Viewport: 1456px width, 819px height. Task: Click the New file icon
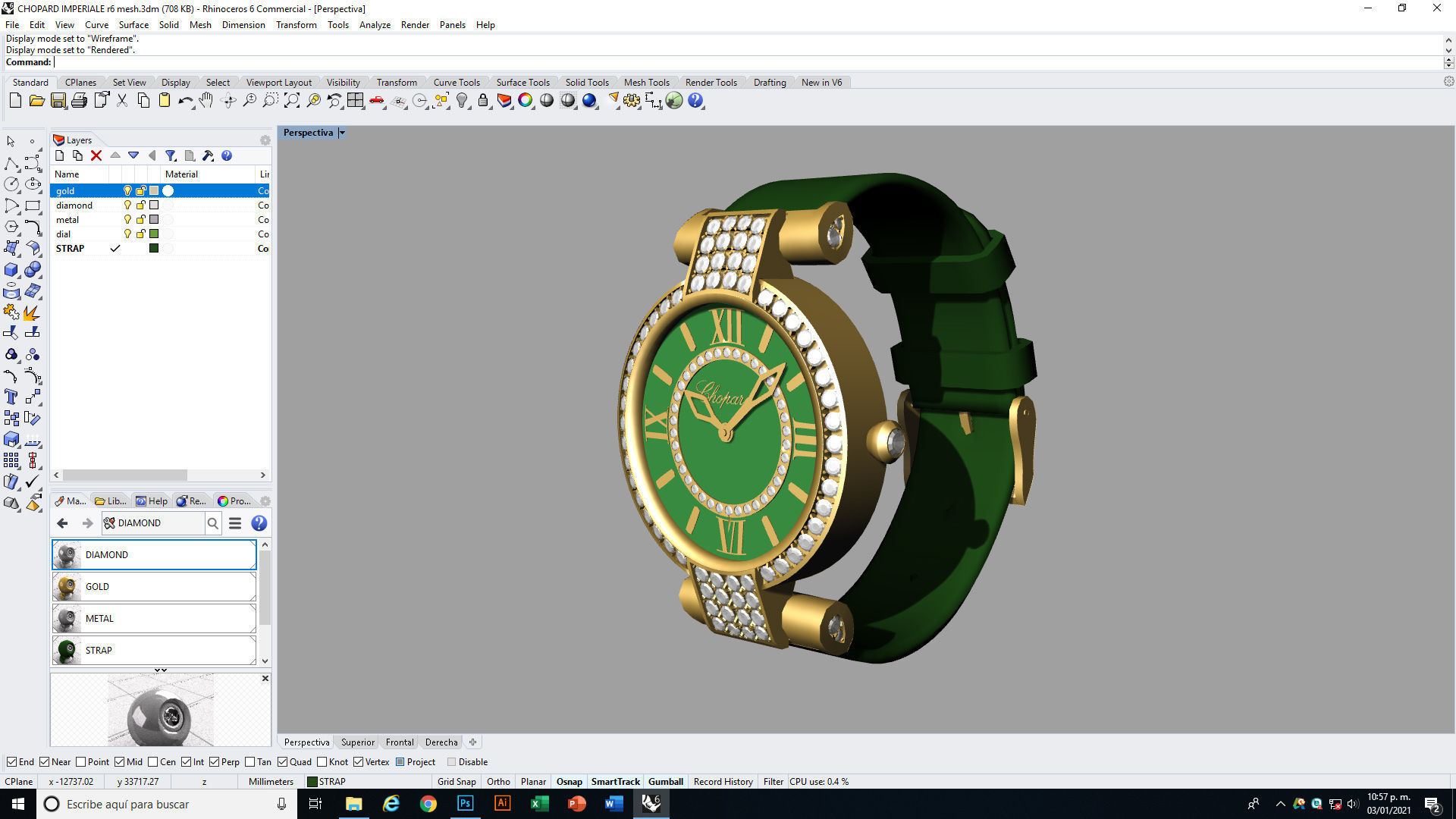point(15,100)
